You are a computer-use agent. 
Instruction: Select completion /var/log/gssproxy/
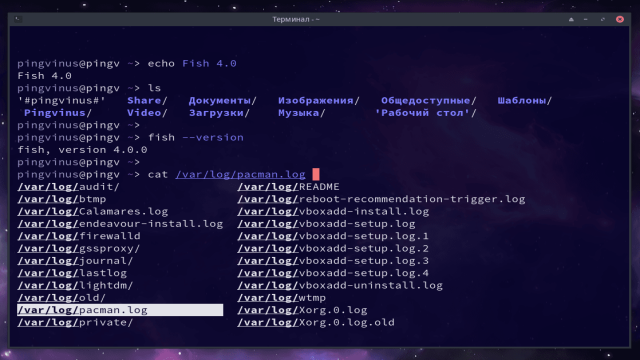click(x=79, y=249)
